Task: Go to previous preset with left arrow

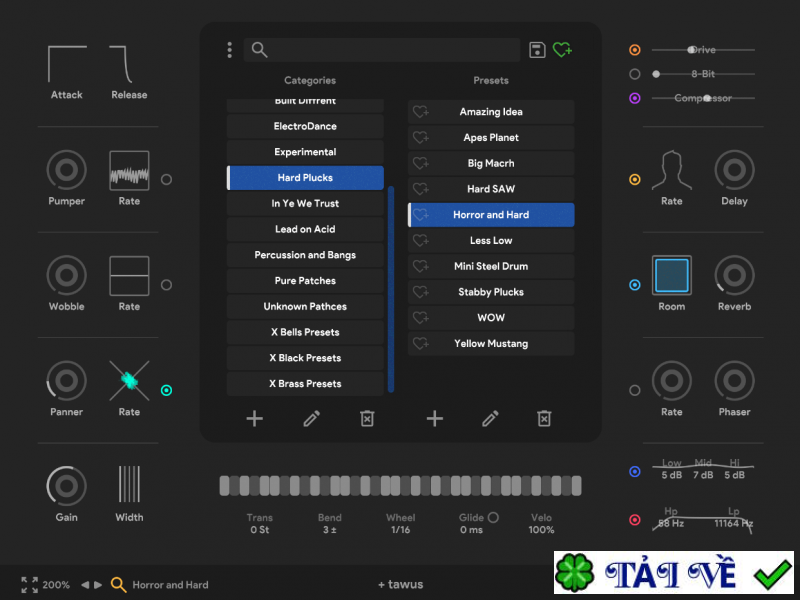Action: click(85, 585)
